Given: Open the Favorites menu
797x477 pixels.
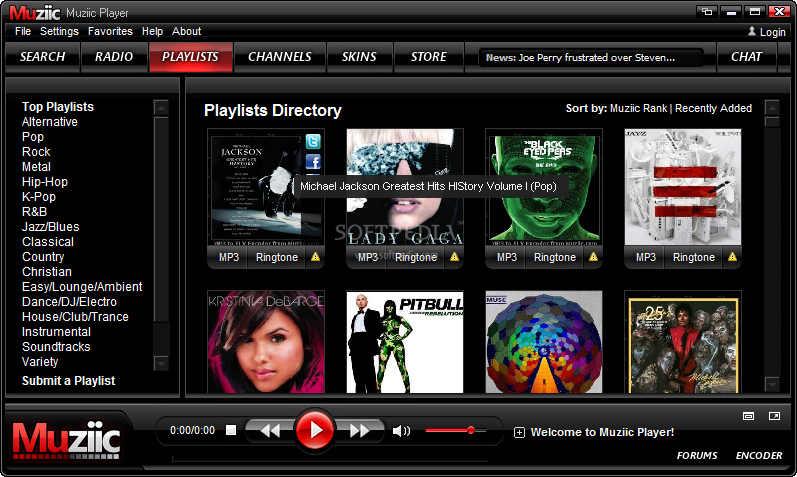Looking at the screenshot, I should tap(110, 32).
